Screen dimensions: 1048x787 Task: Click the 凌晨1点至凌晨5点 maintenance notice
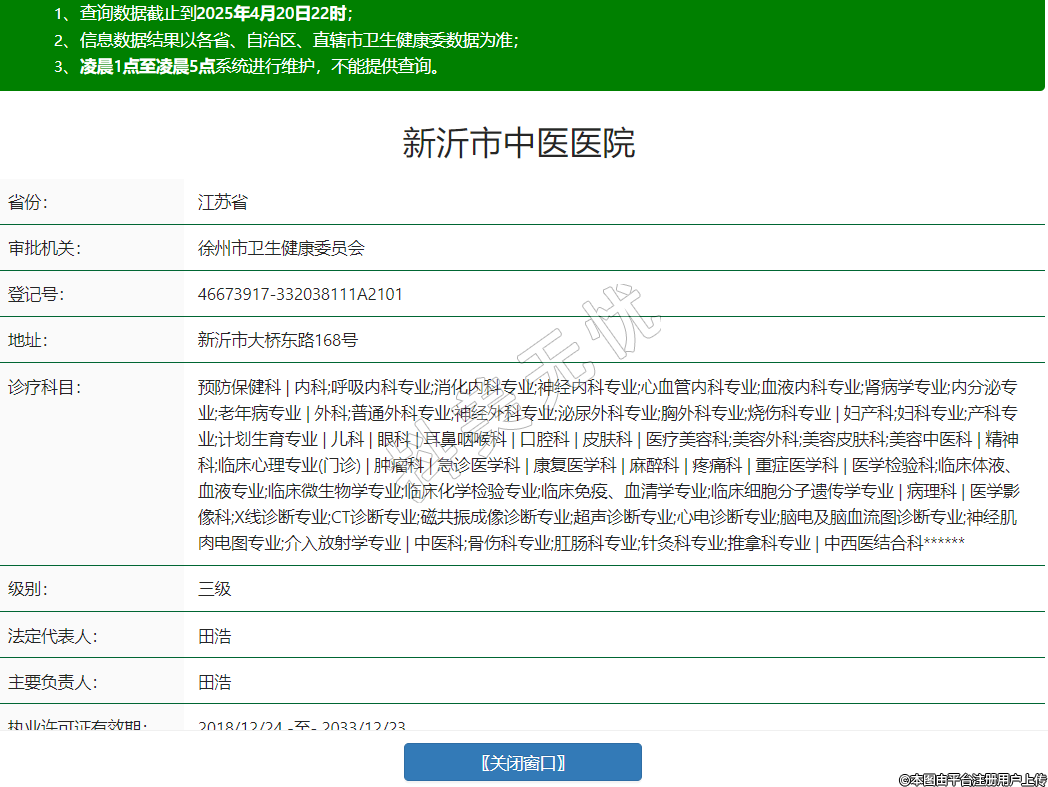tap(147, 67)
